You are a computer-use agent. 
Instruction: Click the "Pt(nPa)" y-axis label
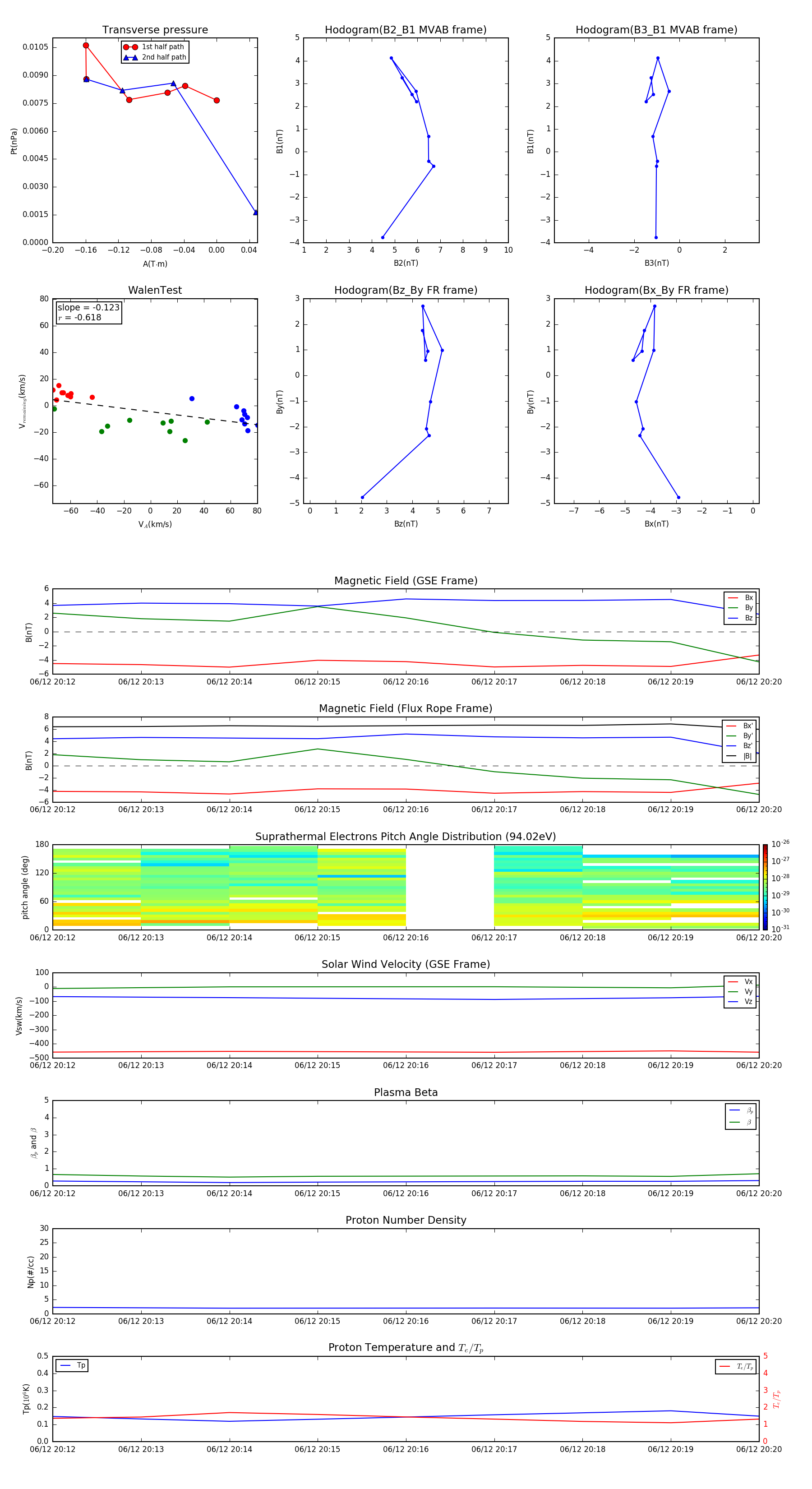coord(14,140)
